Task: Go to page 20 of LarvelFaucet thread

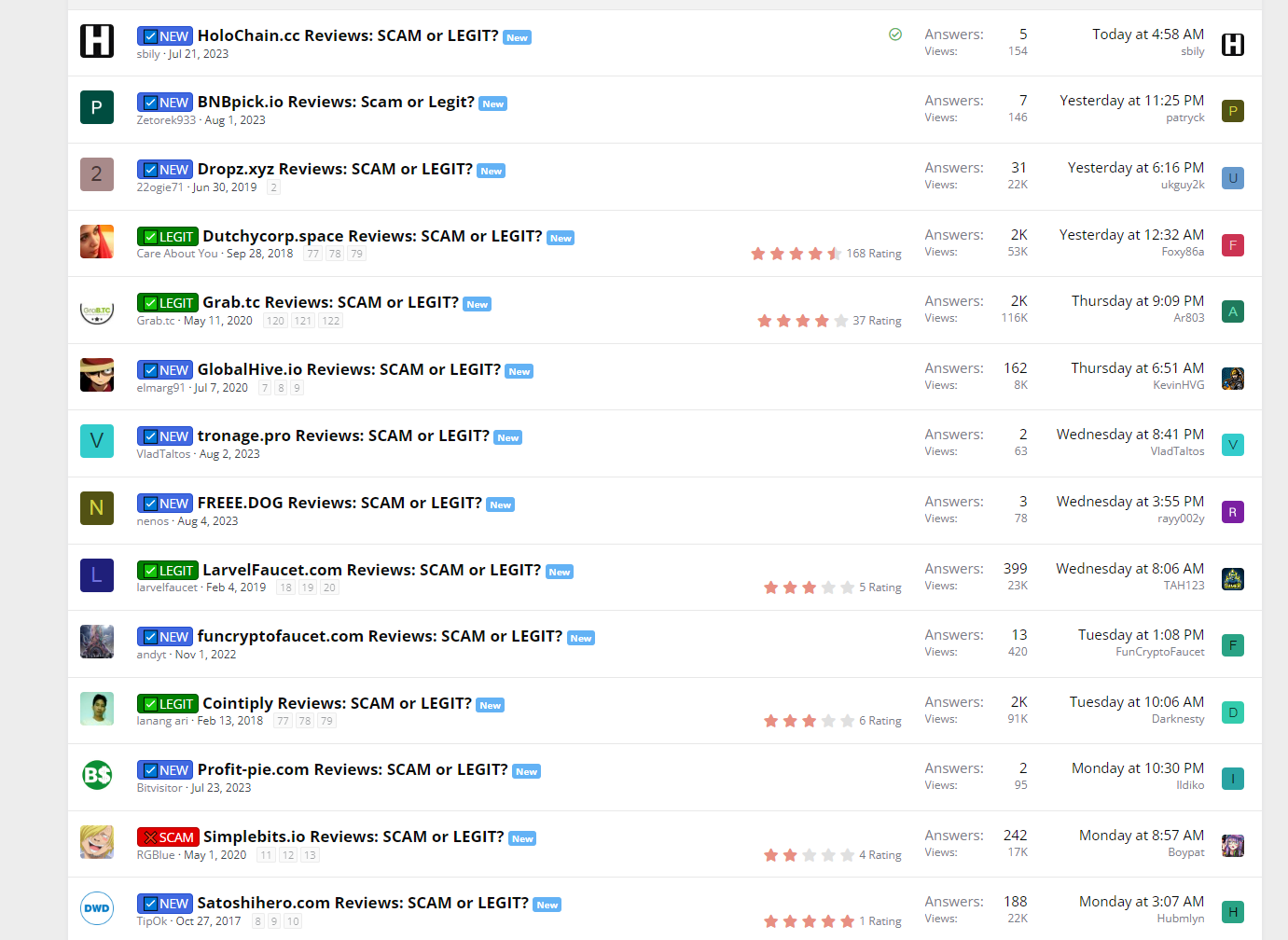Action: pyautogui.click(x=329, y=587)
